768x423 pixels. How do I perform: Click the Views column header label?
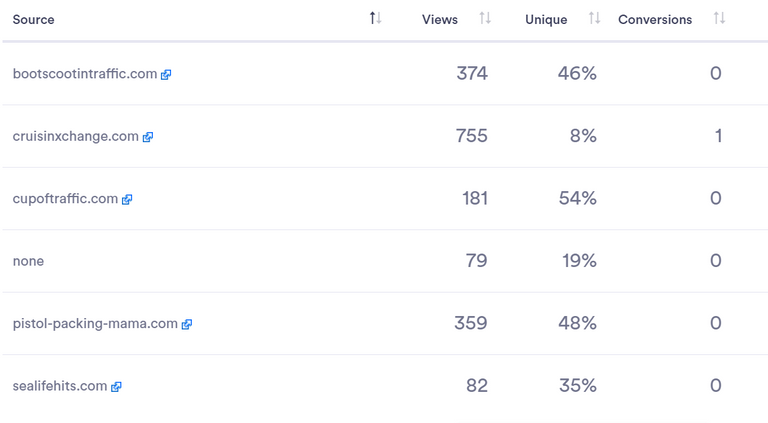tap(440, 20)
